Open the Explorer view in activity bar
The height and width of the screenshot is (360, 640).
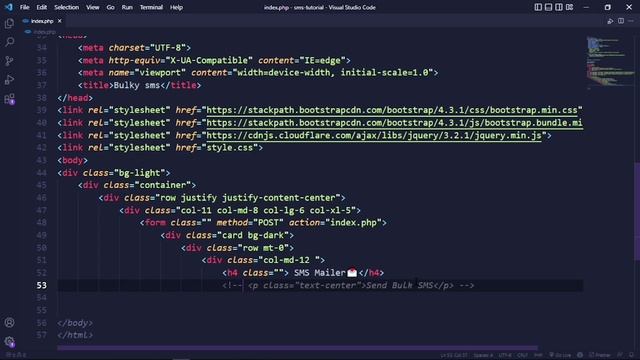click(9, 23)
